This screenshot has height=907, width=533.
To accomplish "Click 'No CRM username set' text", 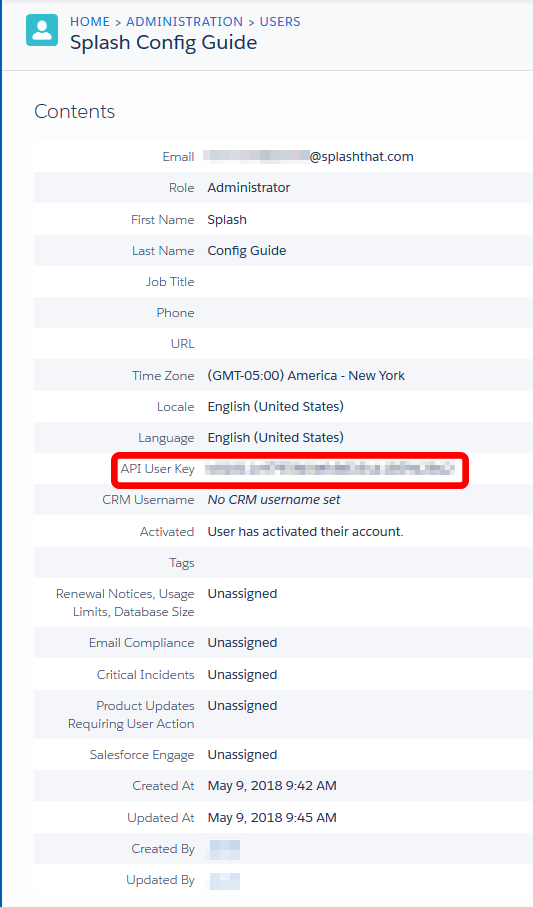I will point(274,500).
